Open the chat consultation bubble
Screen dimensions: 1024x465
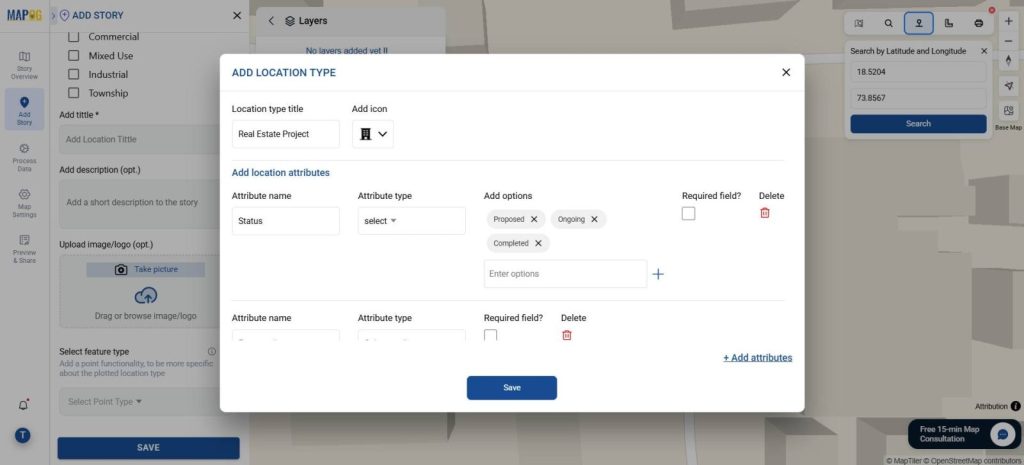coord(1003,434)
